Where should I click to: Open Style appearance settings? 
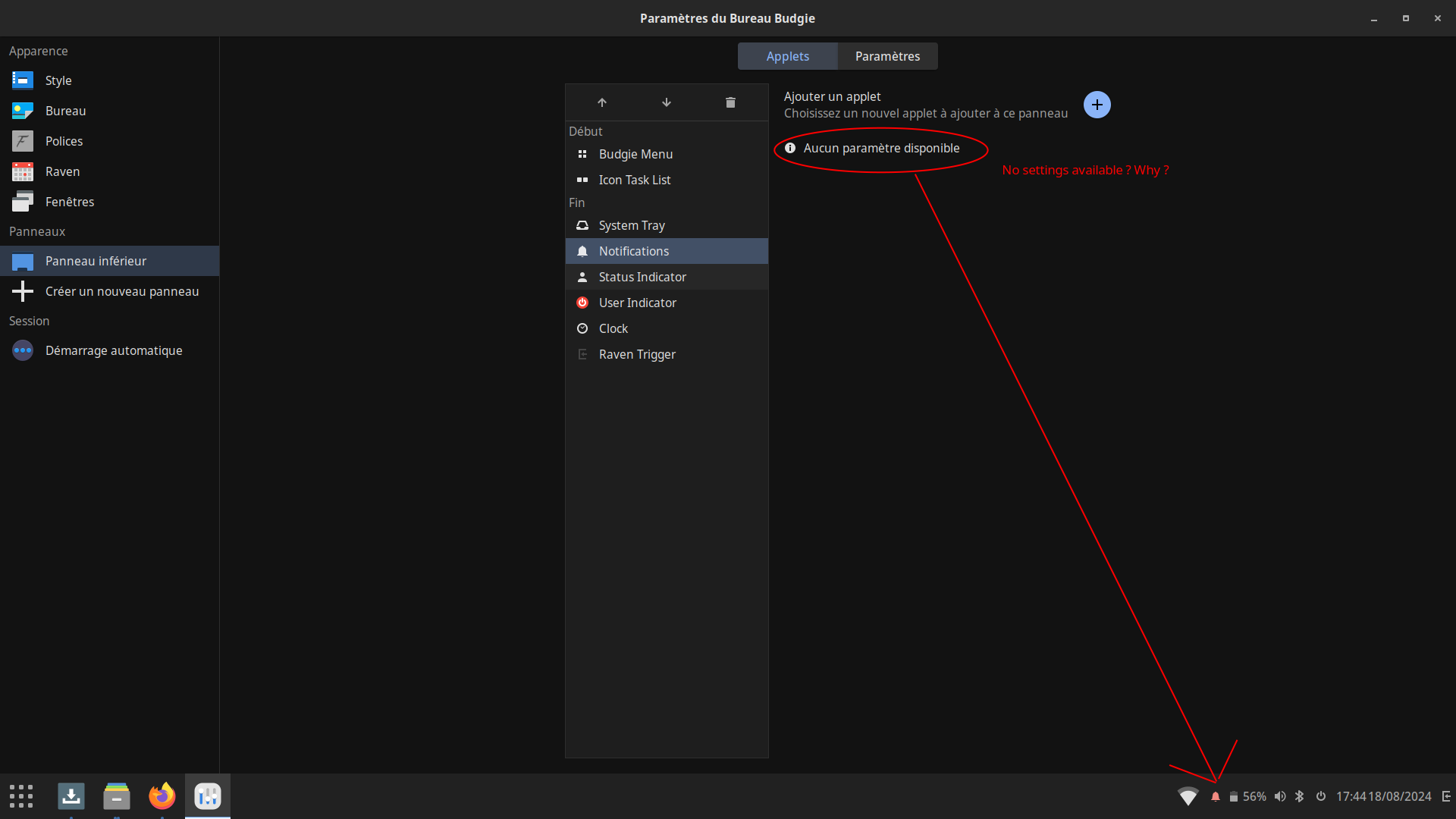click(58, 80)
